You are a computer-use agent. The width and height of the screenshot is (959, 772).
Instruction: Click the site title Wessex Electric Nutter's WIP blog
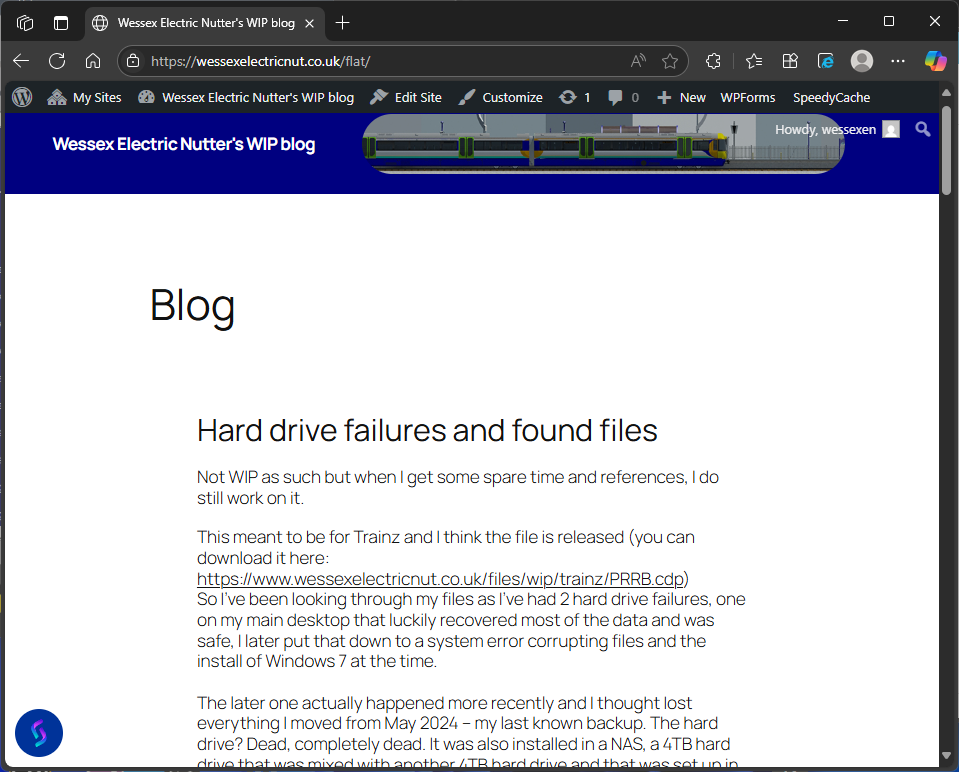183,144
